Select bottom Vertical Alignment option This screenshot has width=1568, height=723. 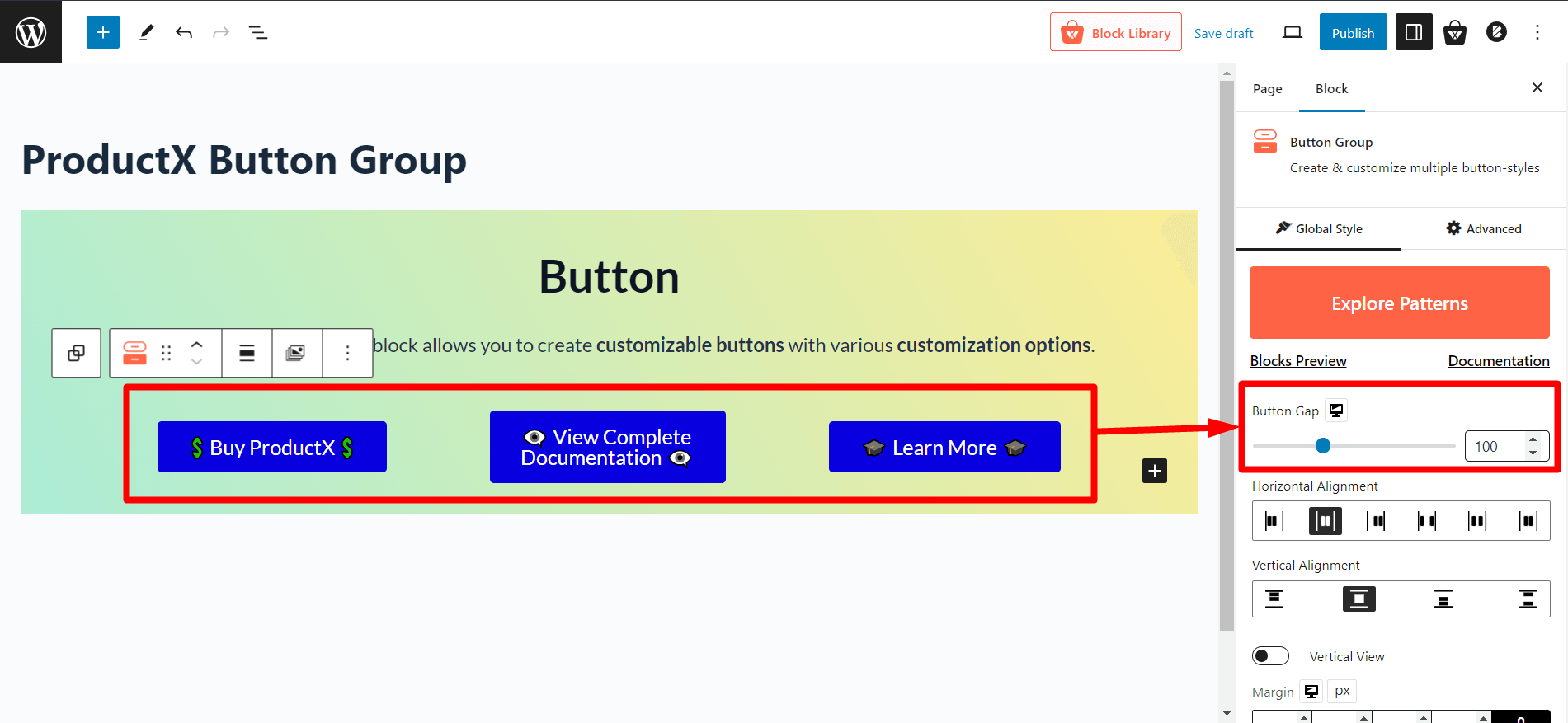click(x=1443, y=599)
